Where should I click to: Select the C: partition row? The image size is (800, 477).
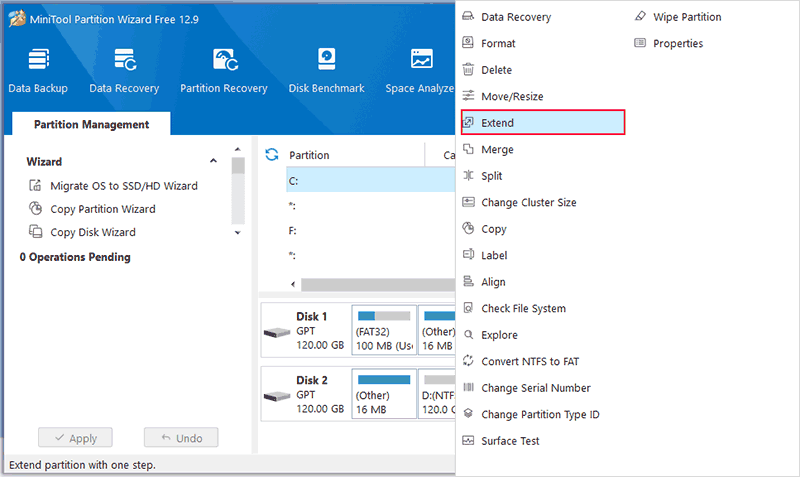point(360,181)
